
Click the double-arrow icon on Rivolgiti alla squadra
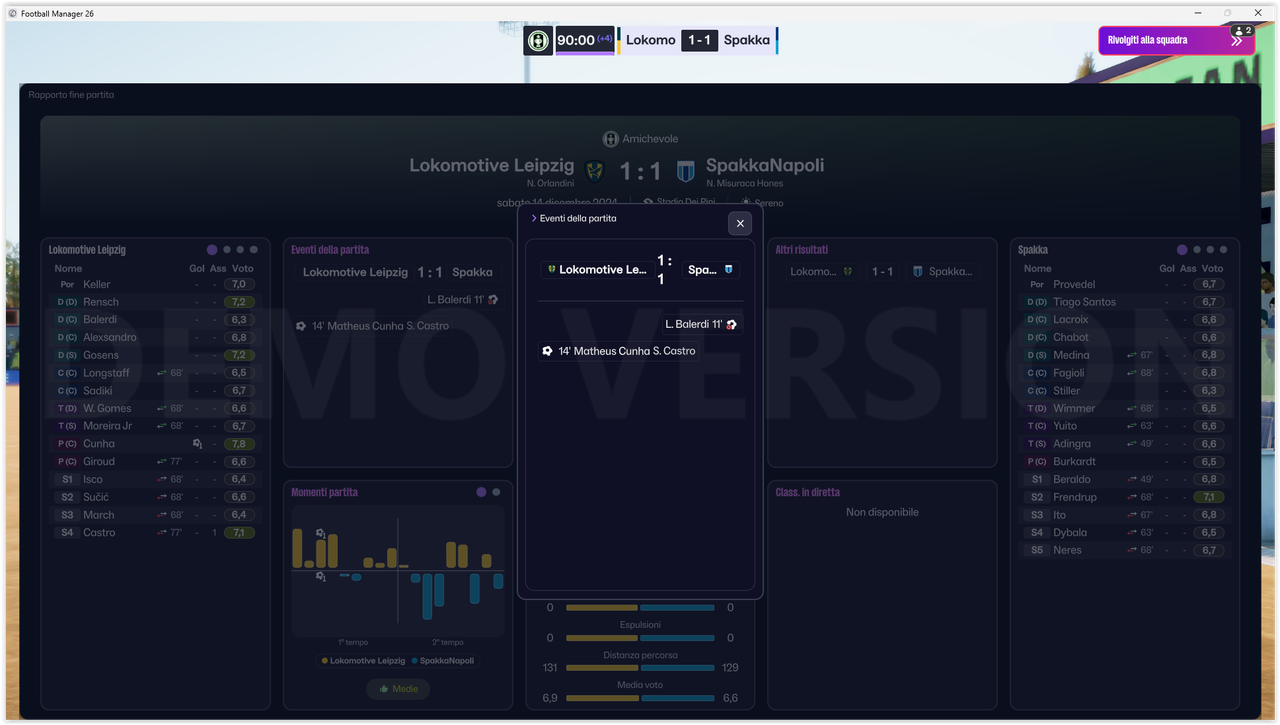pos(1238,42)
